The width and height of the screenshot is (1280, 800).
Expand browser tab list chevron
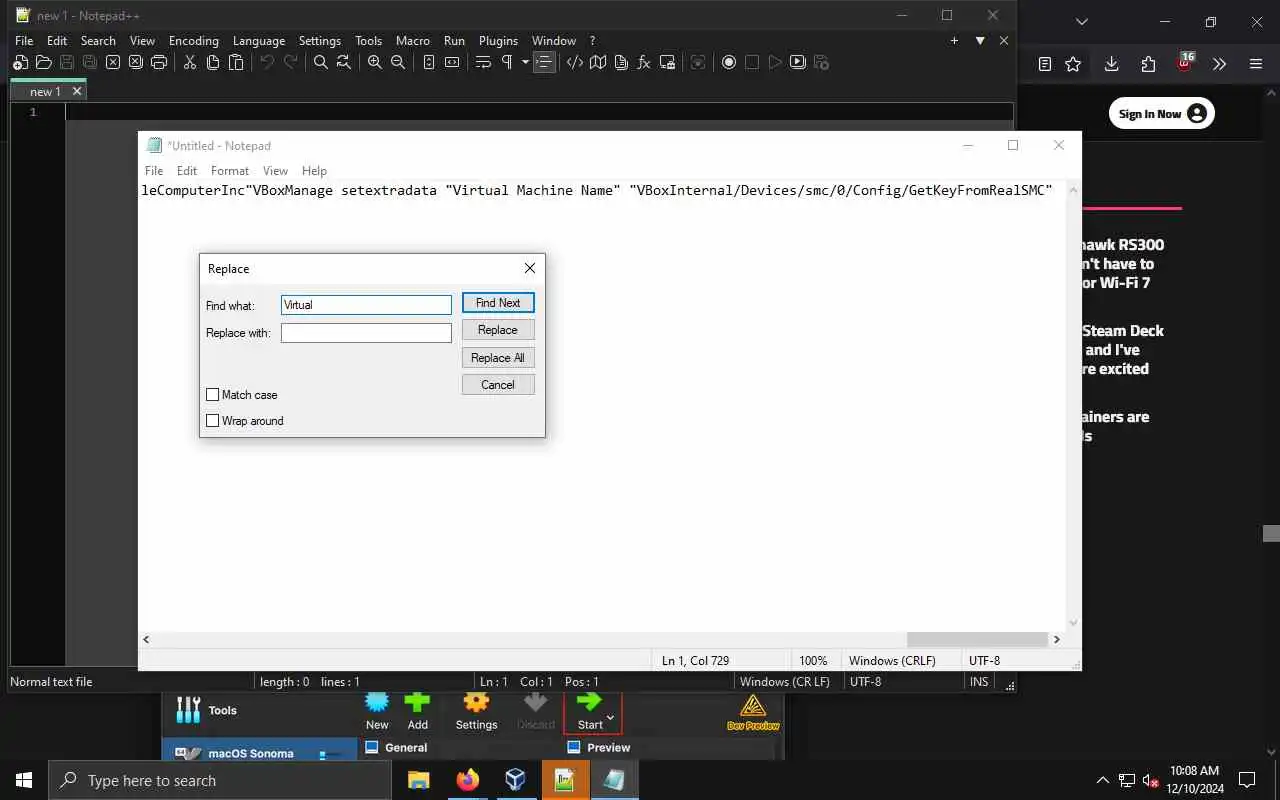(1082, 22)
